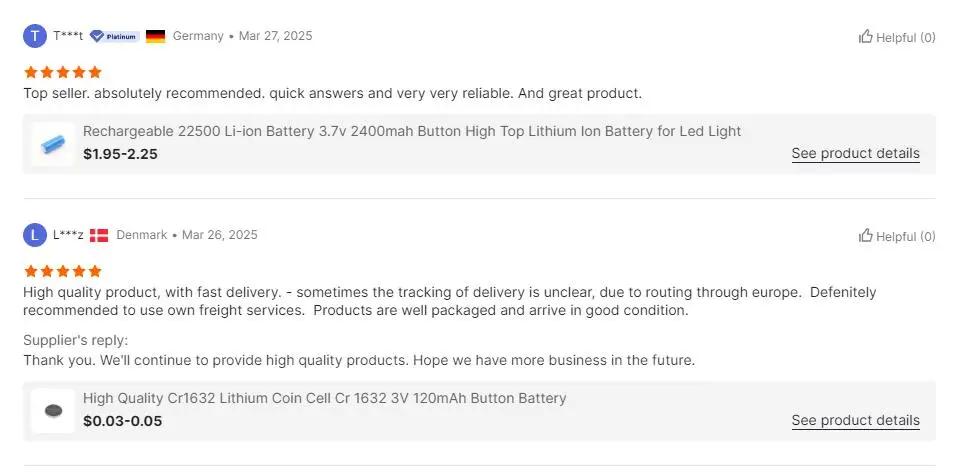Click the thumbs-up icon on L***z's review
Viewport: 968px width, 475px height.
[x=865, y=236]
